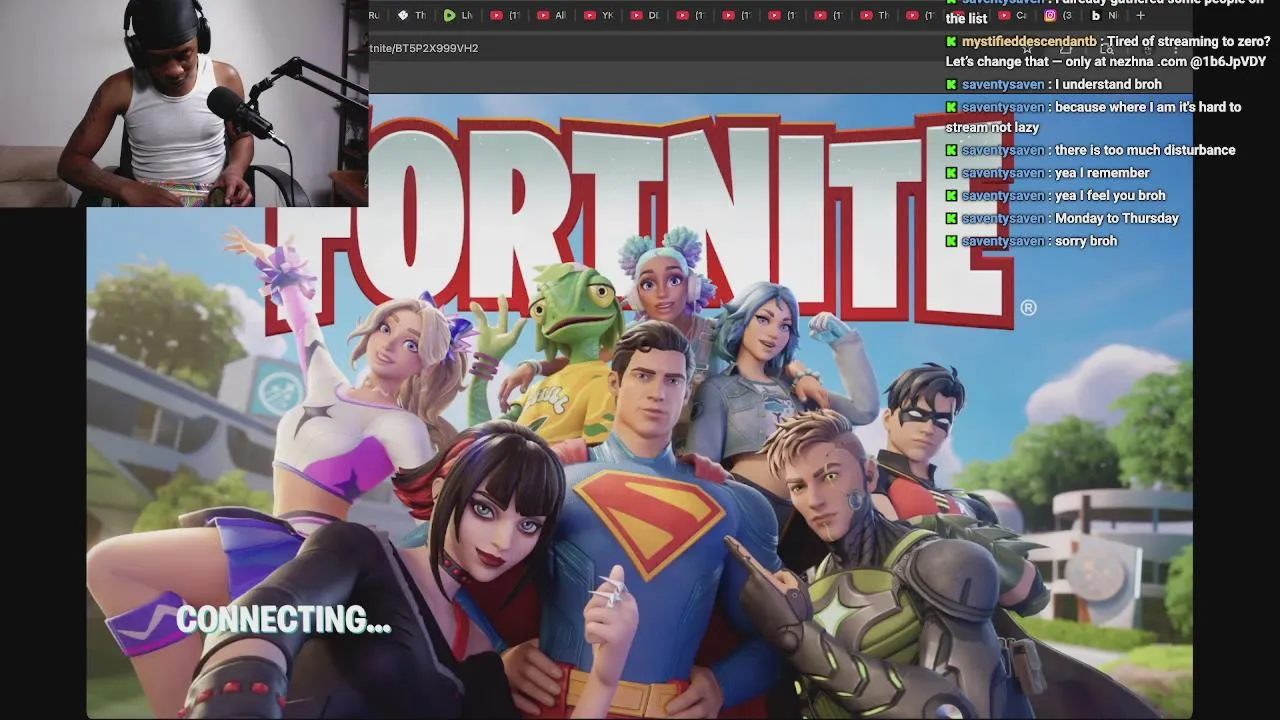Click chat message 'there is too much disturbance'
Viewport: 1280px width, 720px height.
click(1145, 150)
